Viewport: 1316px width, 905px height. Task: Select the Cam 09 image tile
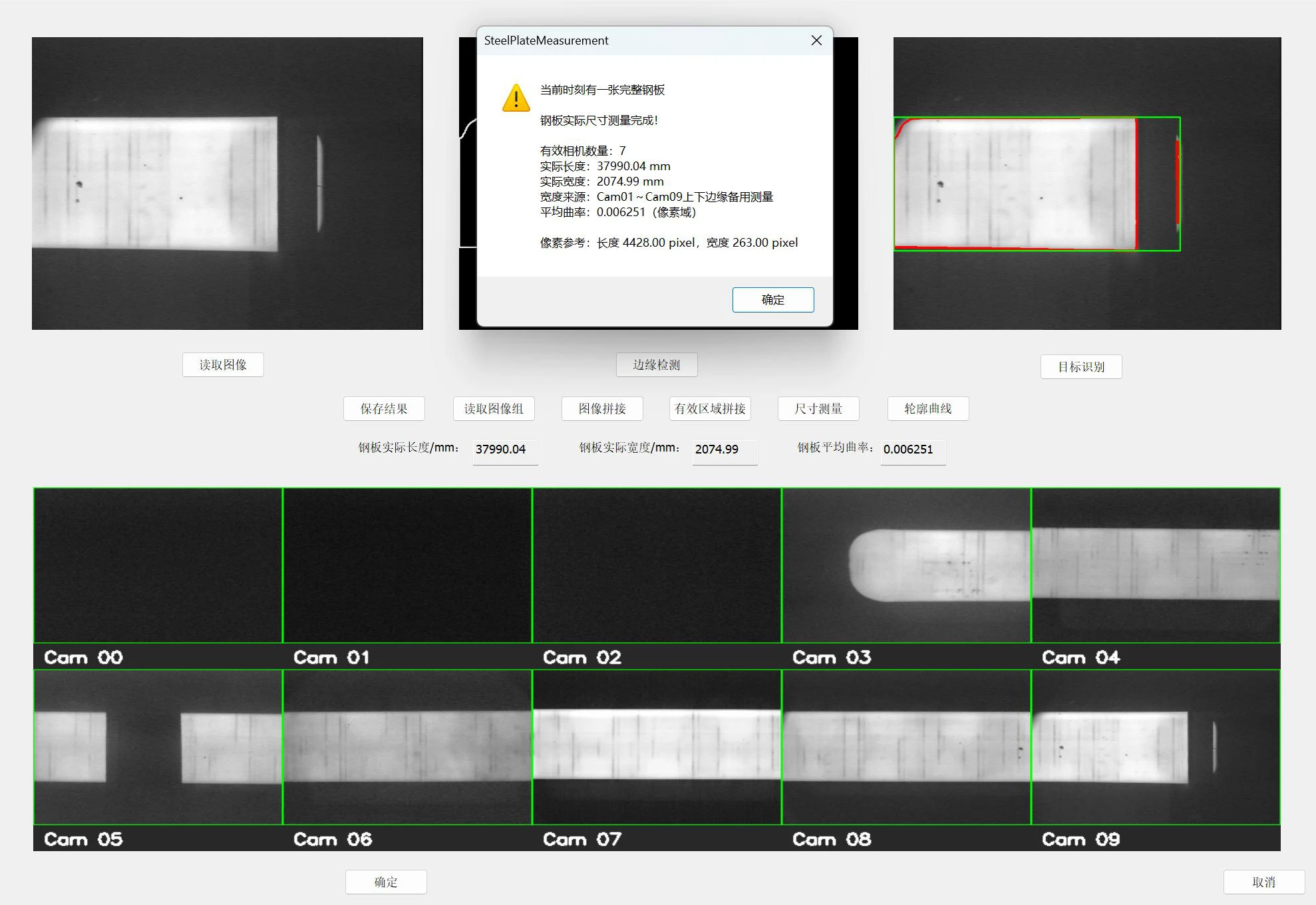1156,747
